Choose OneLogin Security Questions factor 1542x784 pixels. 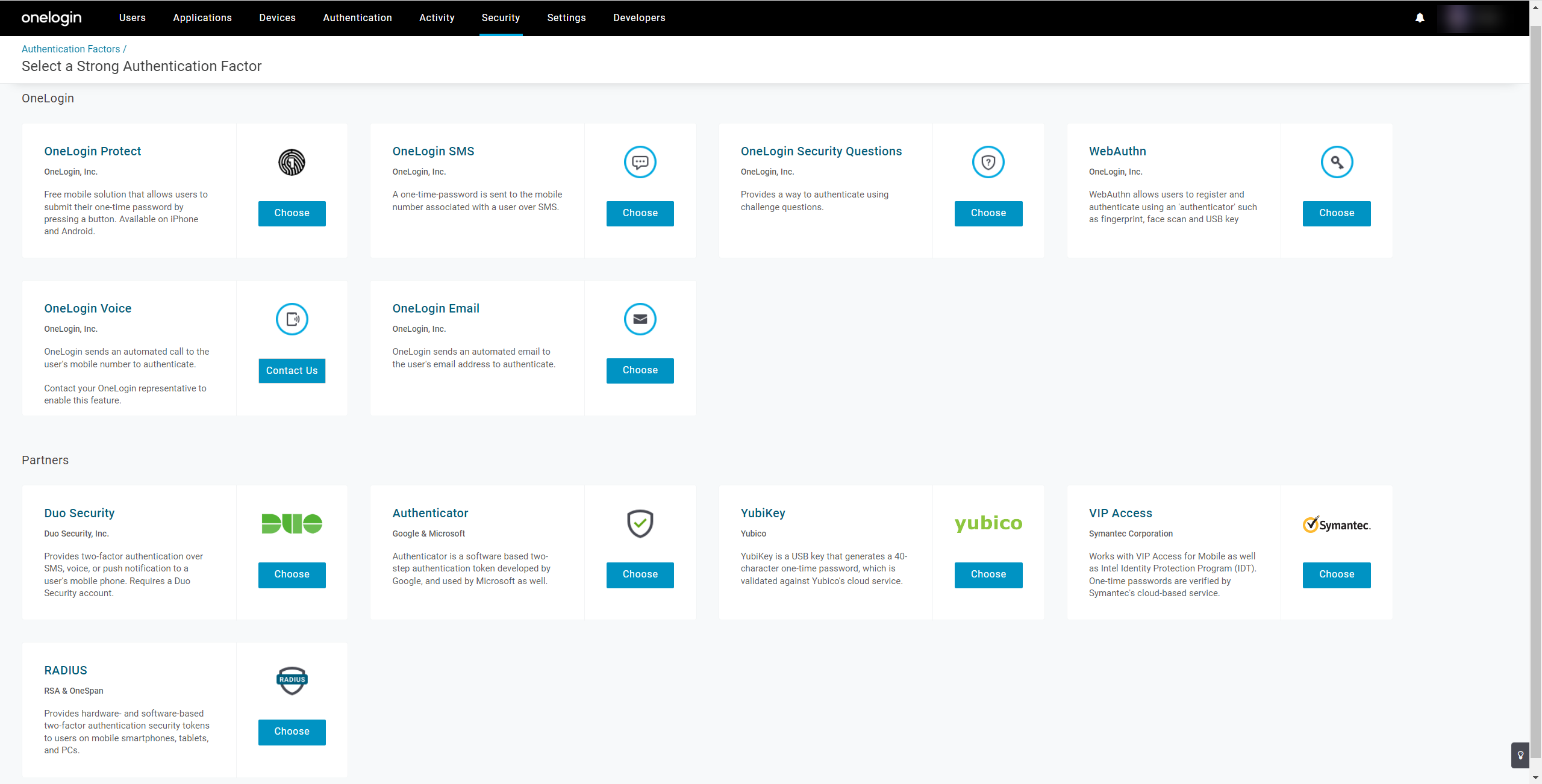click(x=988, y=213)
